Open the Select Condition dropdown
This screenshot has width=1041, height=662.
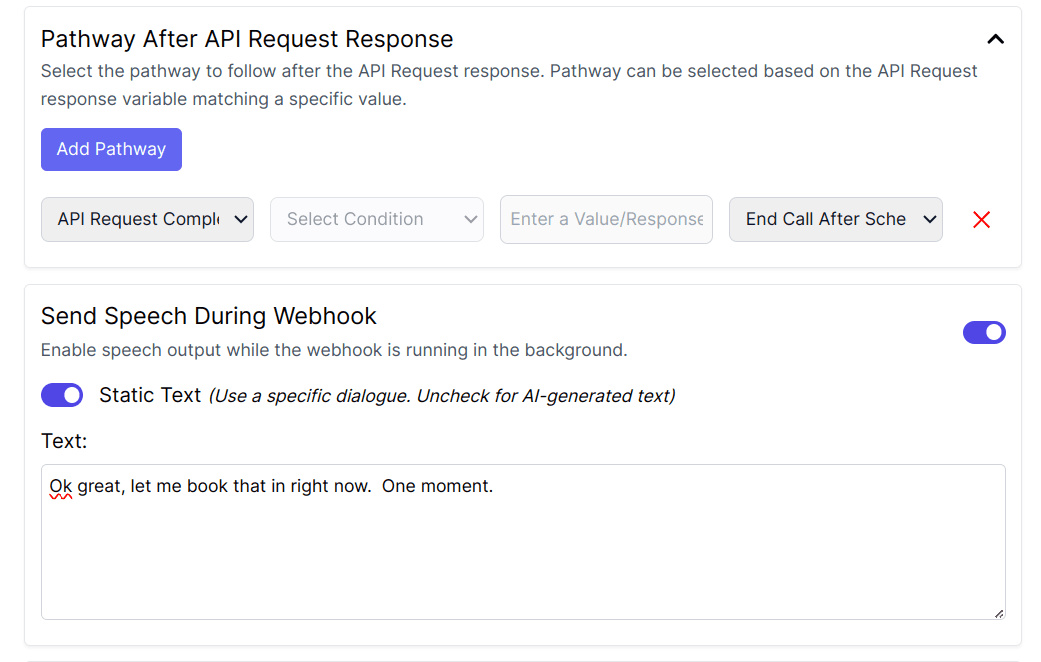point(376,219)
